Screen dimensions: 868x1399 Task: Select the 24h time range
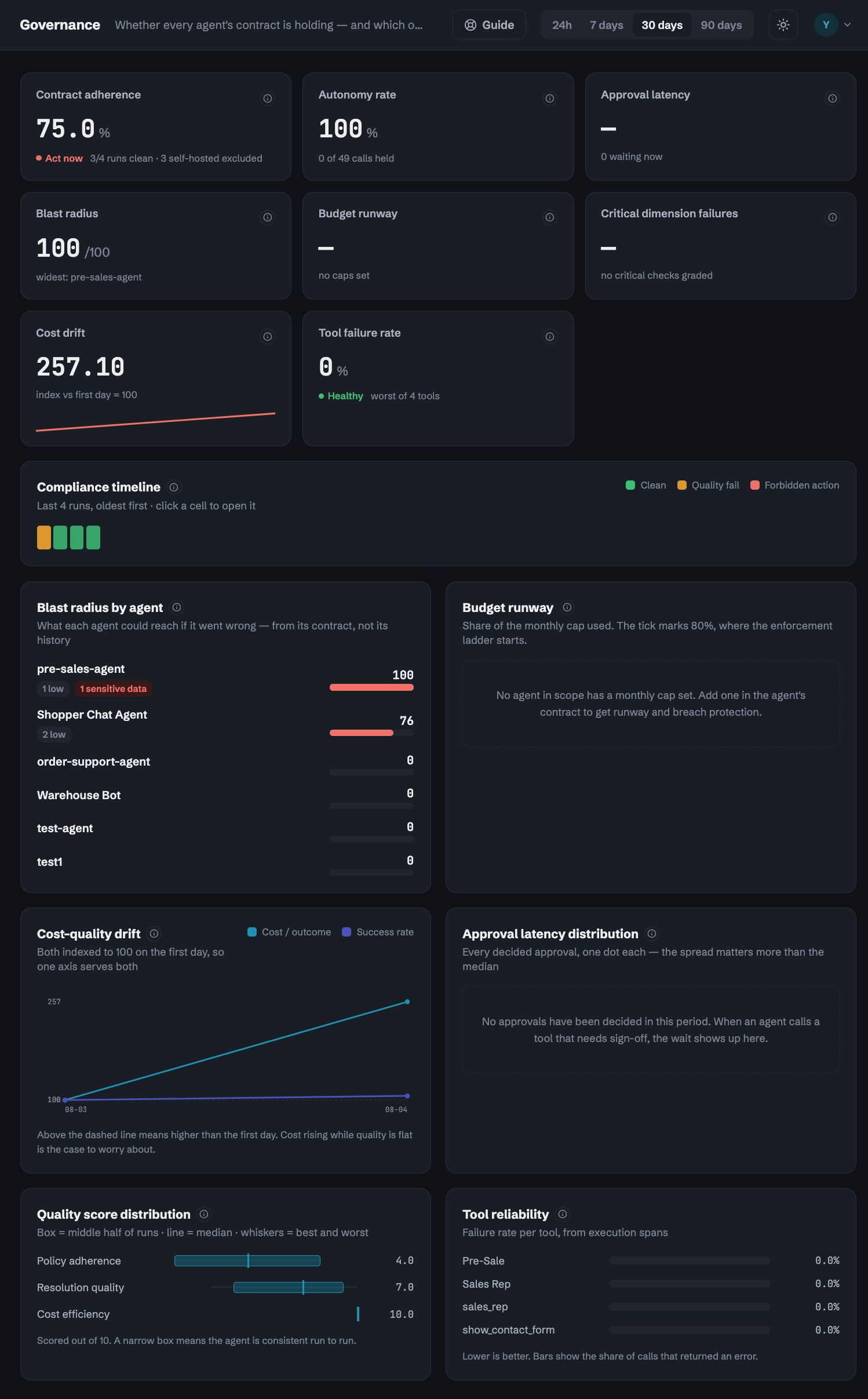pyautogui.click(x=561, y=25)
